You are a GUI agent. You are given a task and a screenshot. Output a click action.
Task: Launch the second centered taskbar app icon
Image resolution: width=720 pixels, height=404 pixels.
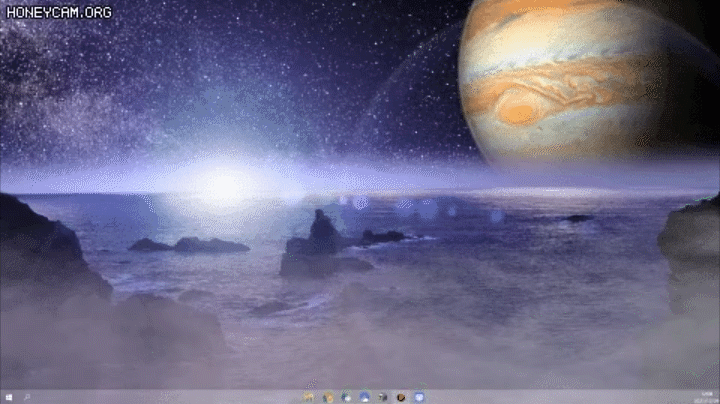pyautogui.click(x=328, y=397)
